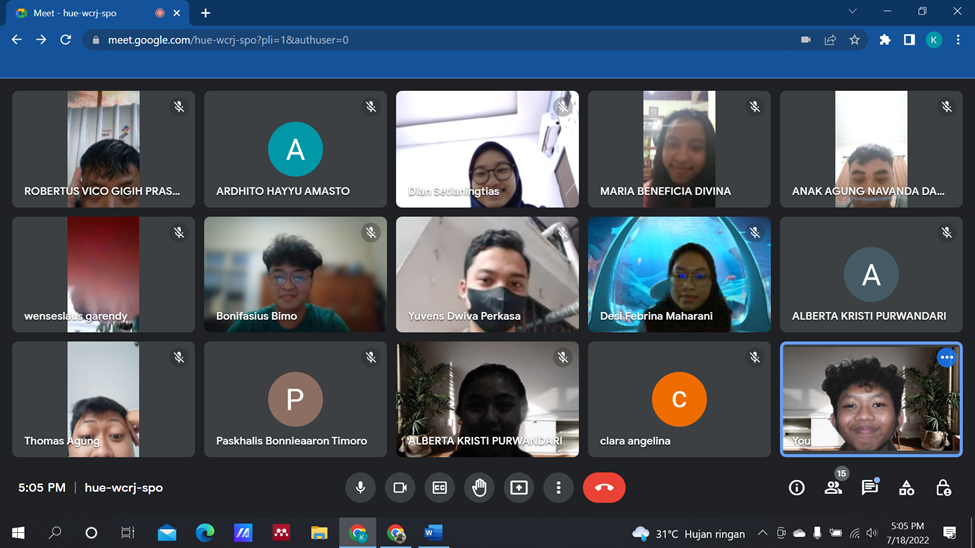
Task: Open Chrome three-dot menu
Action: (x=958, y=40)
